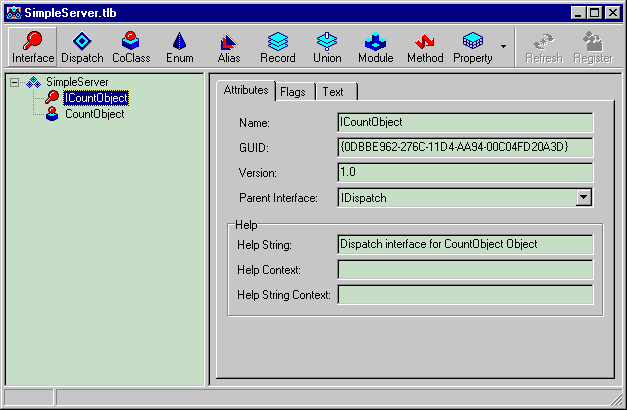Click in the Help String field
Image resolution: width=627 pixels, height=410 pixels.
[465, 244]
